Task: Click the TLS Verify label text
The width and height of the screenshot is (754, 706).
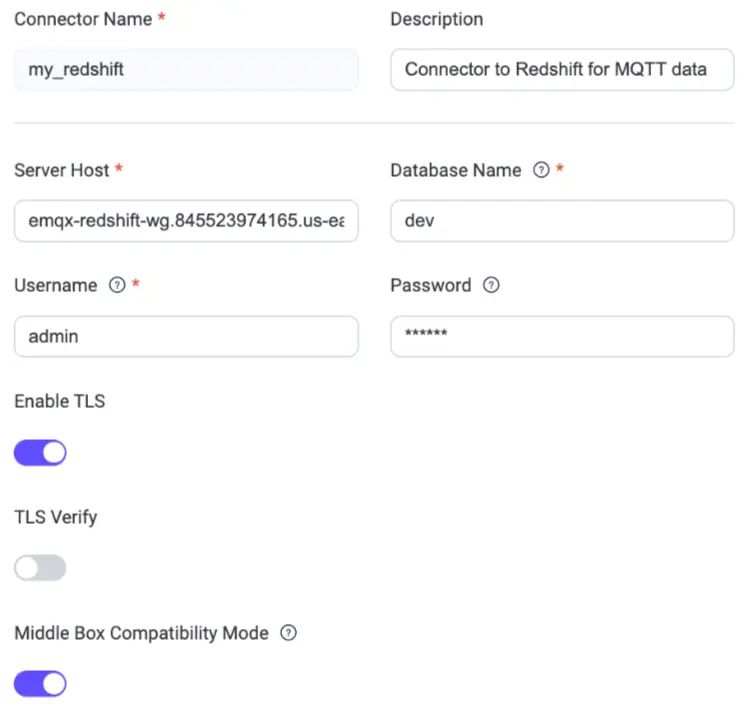Action: 55,517
